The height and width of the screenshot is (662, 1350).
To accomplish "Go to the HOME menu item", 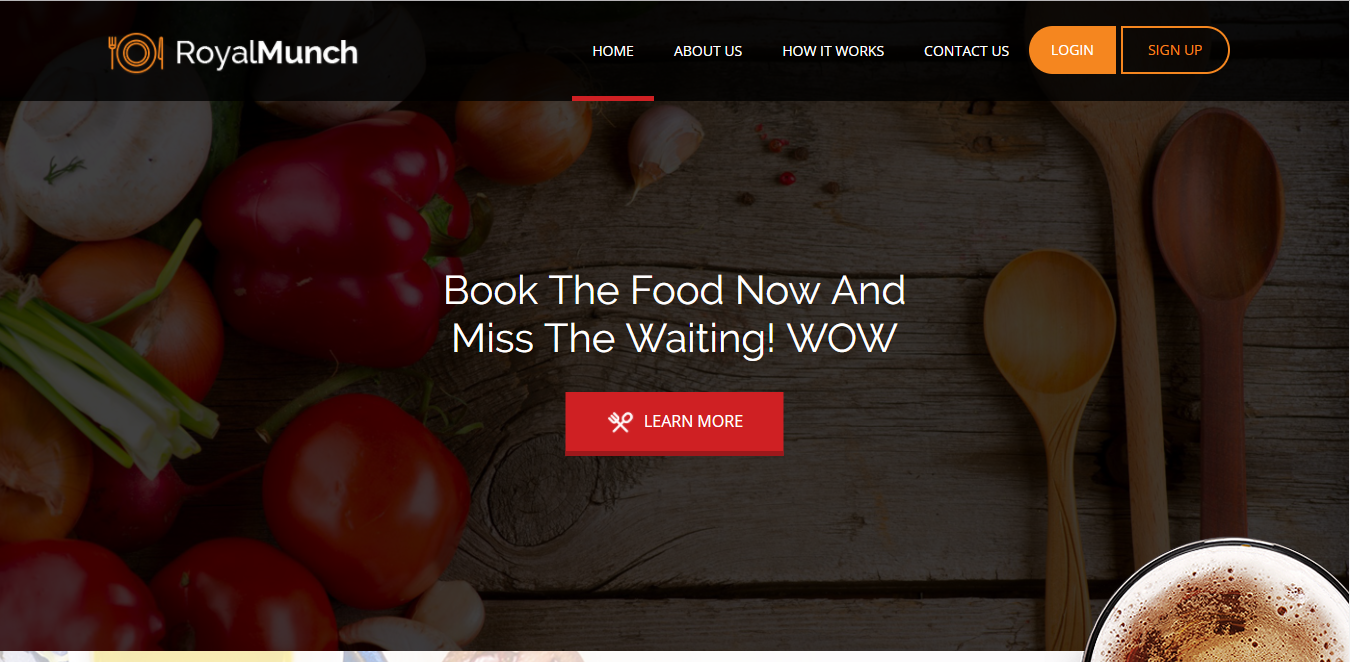I will [613, 50].
